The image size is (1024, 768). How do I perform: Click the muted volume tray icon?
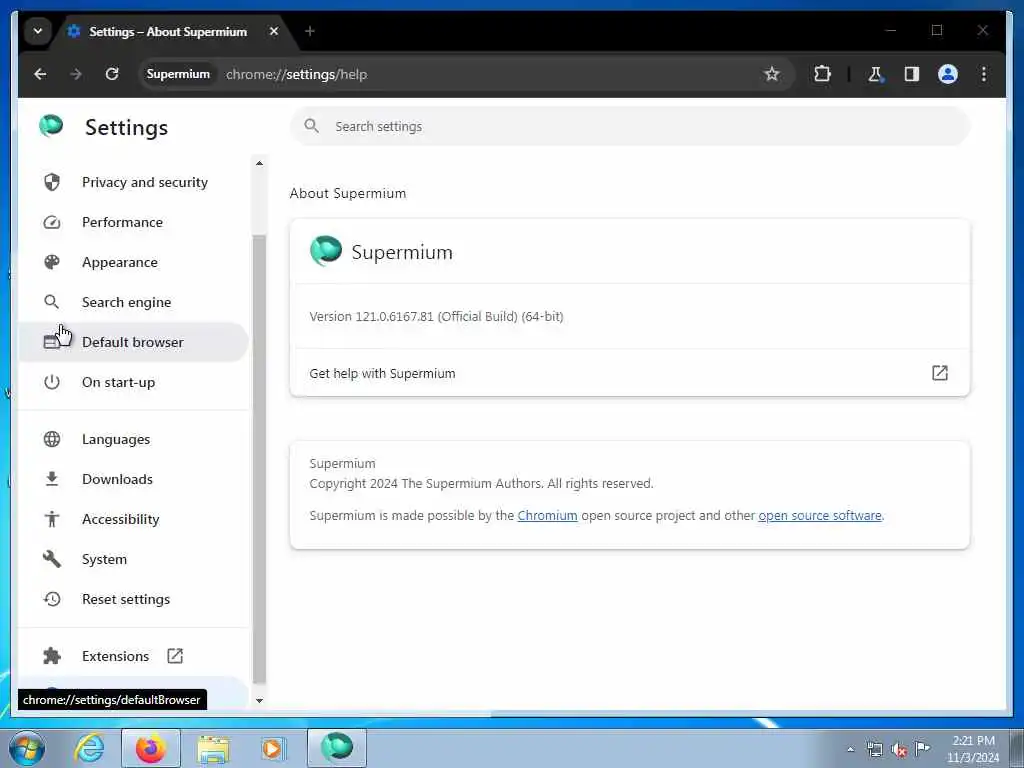point(899,750)
